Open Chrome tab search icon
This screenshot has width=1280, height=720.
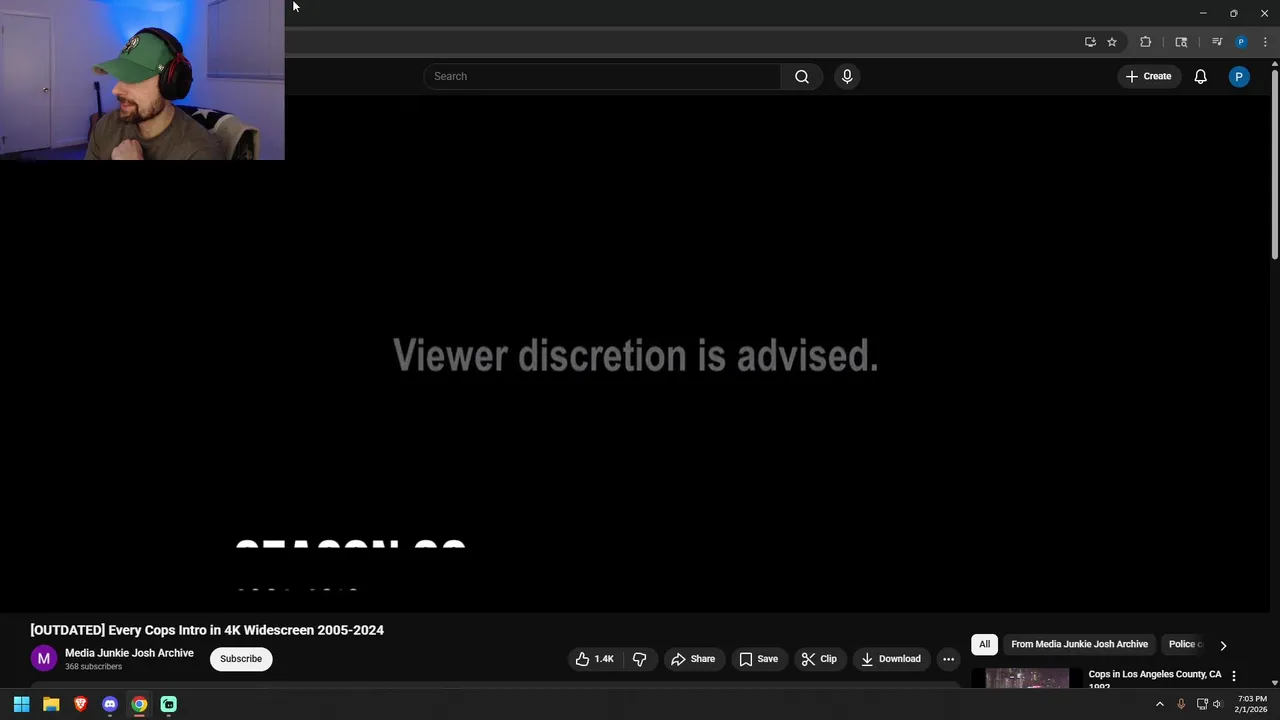[x=1181, y=42]
